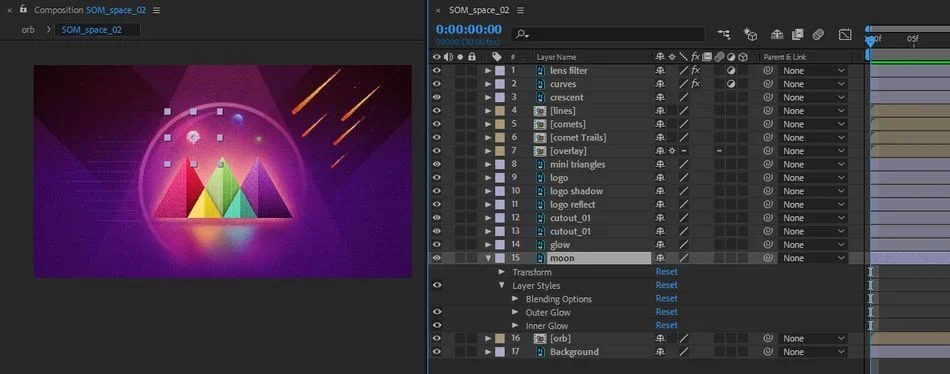Reset Blending Options
The width and height of the screenshot is (950, 374).
(666, 298)
